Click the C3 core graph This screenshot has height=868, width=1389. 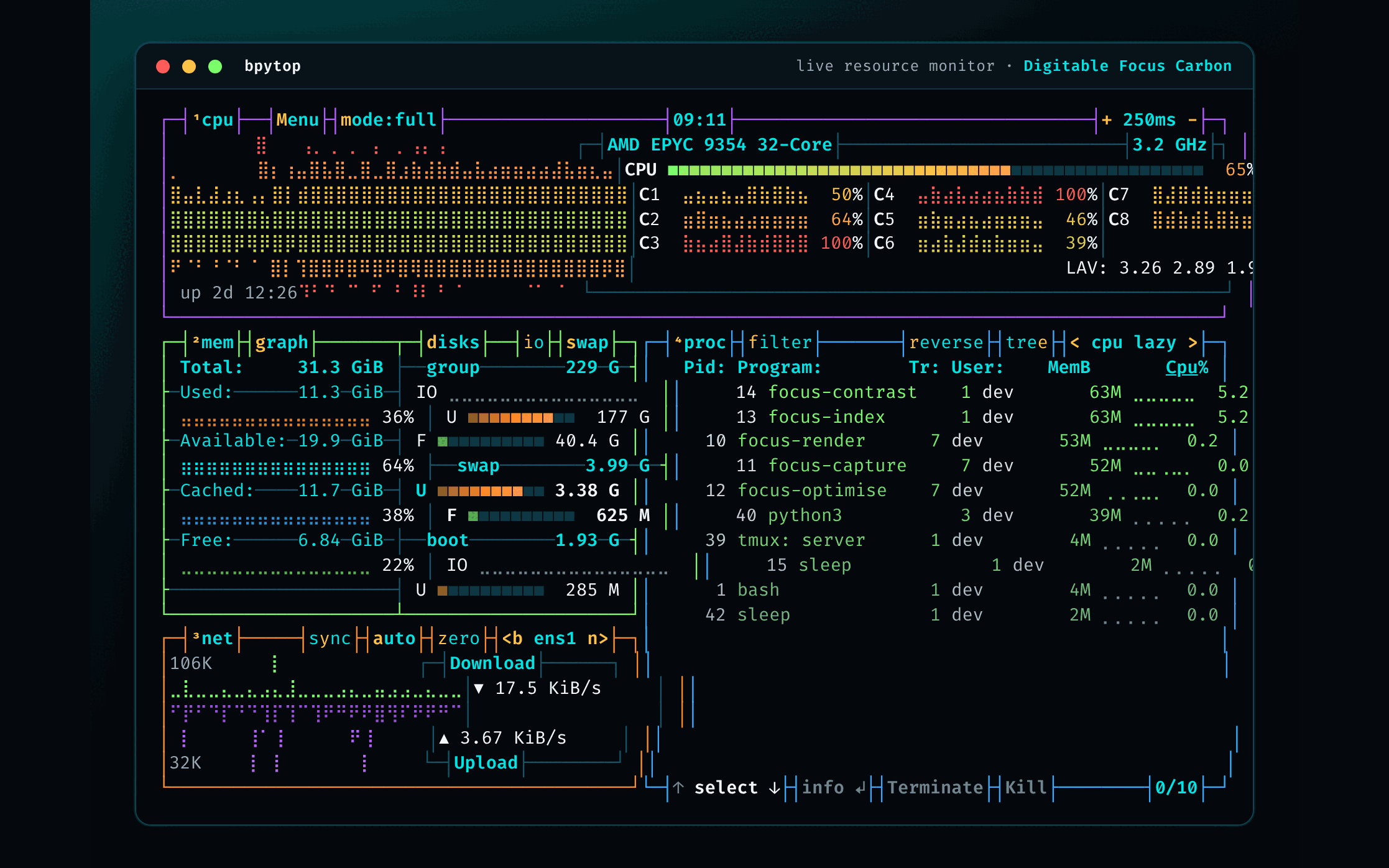coord(745,243)
